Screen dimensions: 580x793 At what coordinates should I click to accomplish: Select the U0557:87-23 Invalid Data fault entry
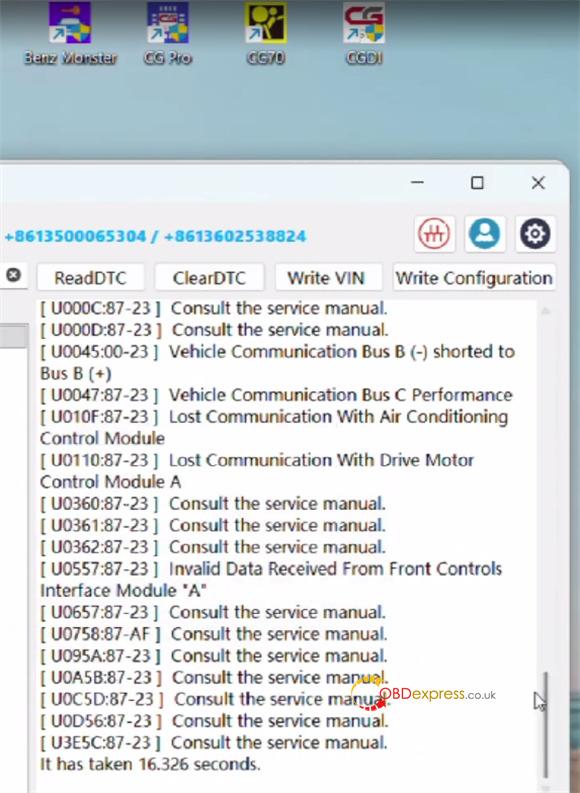271,580
